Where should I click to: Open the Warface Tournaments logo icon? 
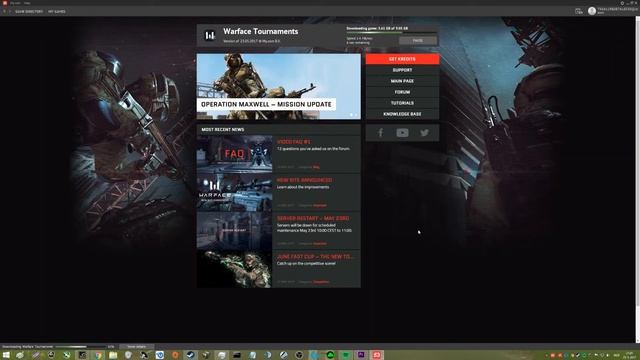[210, 35]
